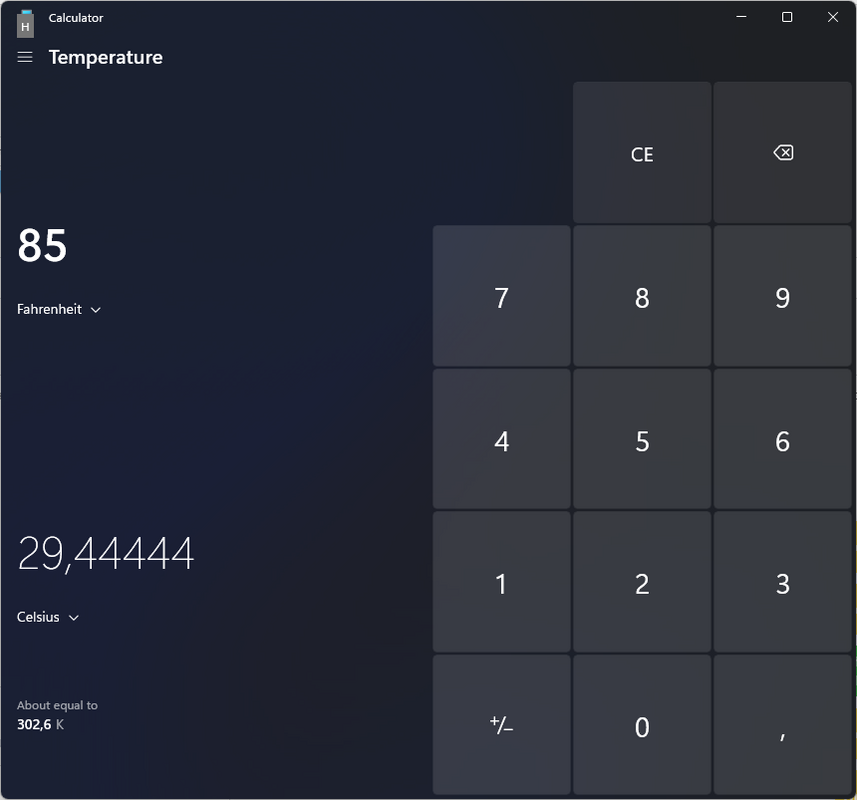Open the Celsius unit dropdown
This screenshot has width=857, height=800.
click(48, 617)
